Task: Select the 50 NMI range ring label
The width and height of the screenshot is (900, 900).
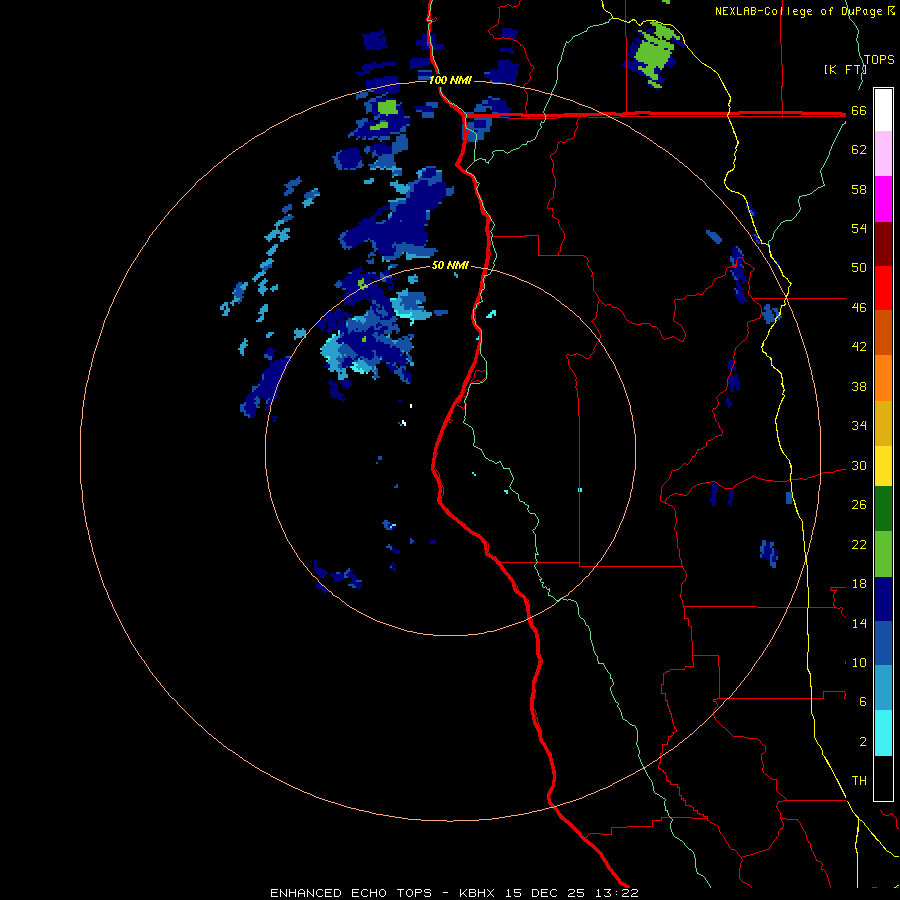Action: (450, 265)
